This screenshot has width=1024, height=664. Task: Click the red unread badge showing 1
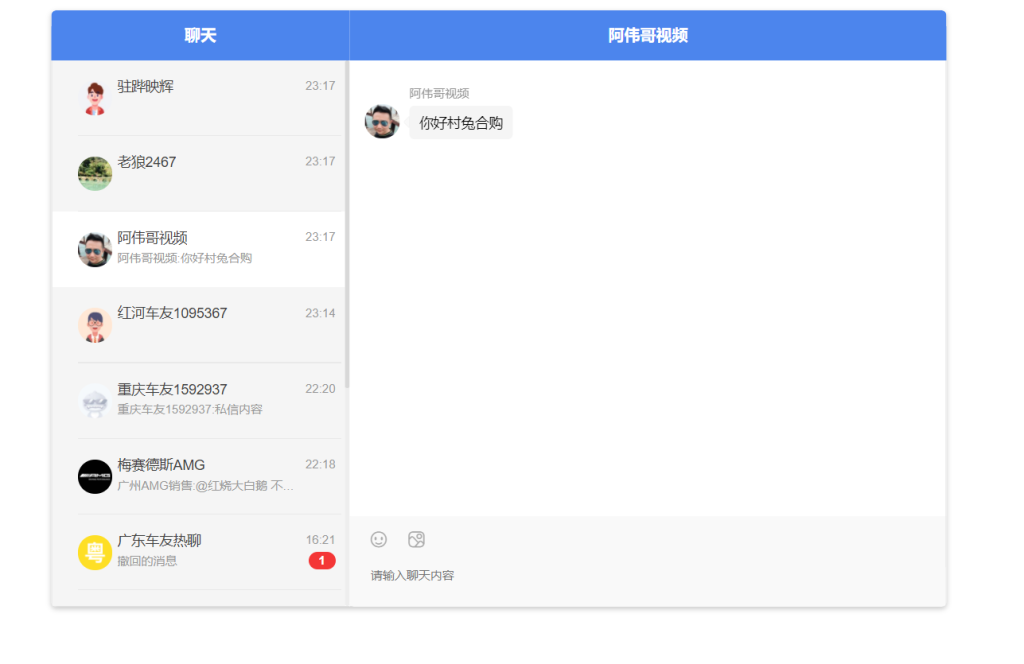coord(321,560)
